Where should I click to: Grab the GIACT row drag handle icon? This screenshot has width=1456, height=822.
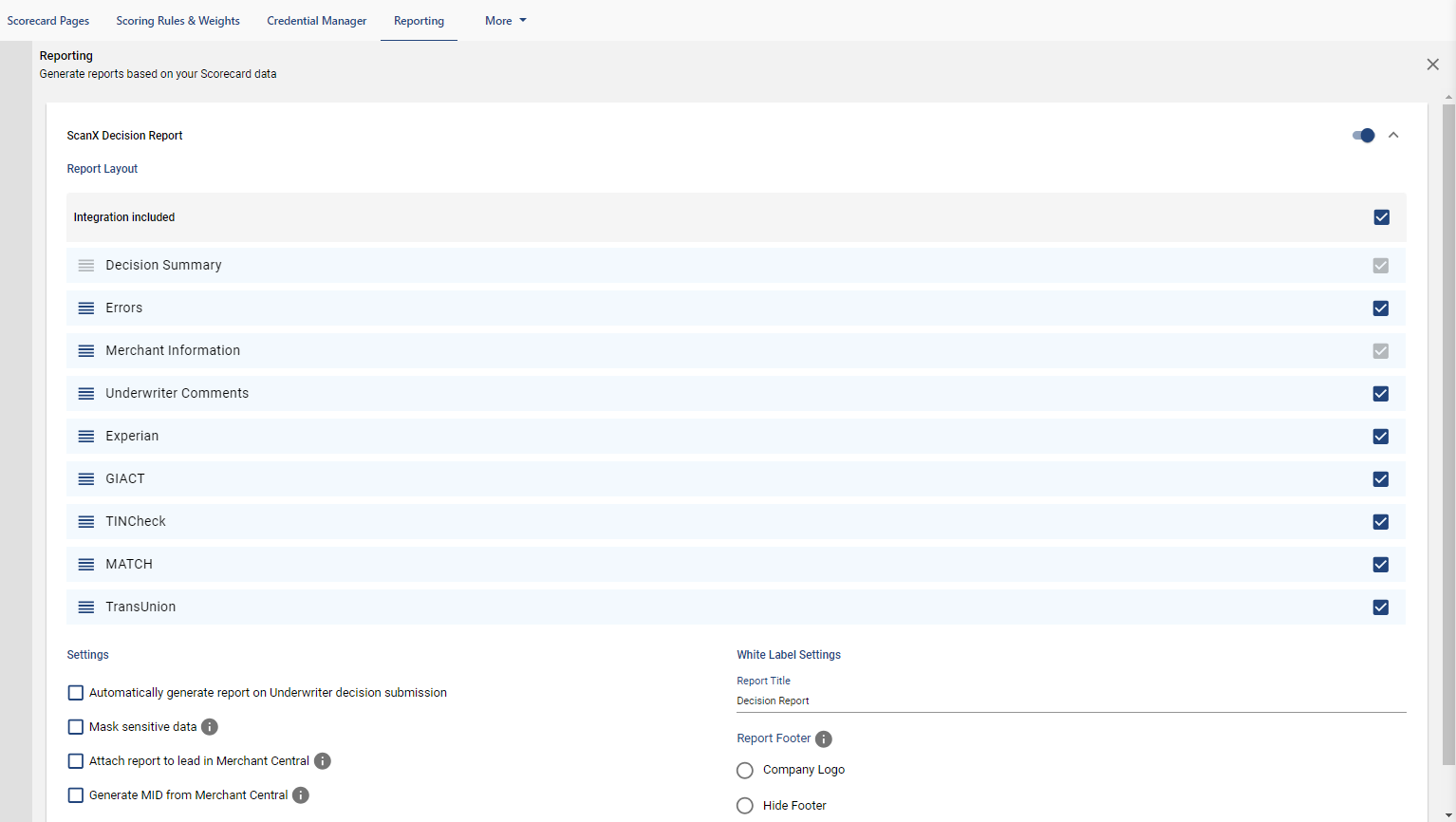coord(86,479)
